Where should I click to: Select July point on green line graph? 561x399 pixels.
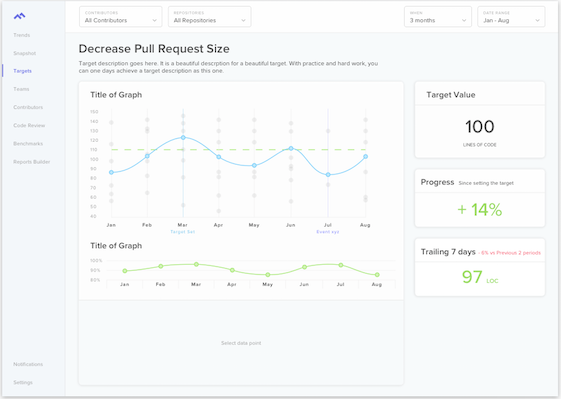(341, 265)
